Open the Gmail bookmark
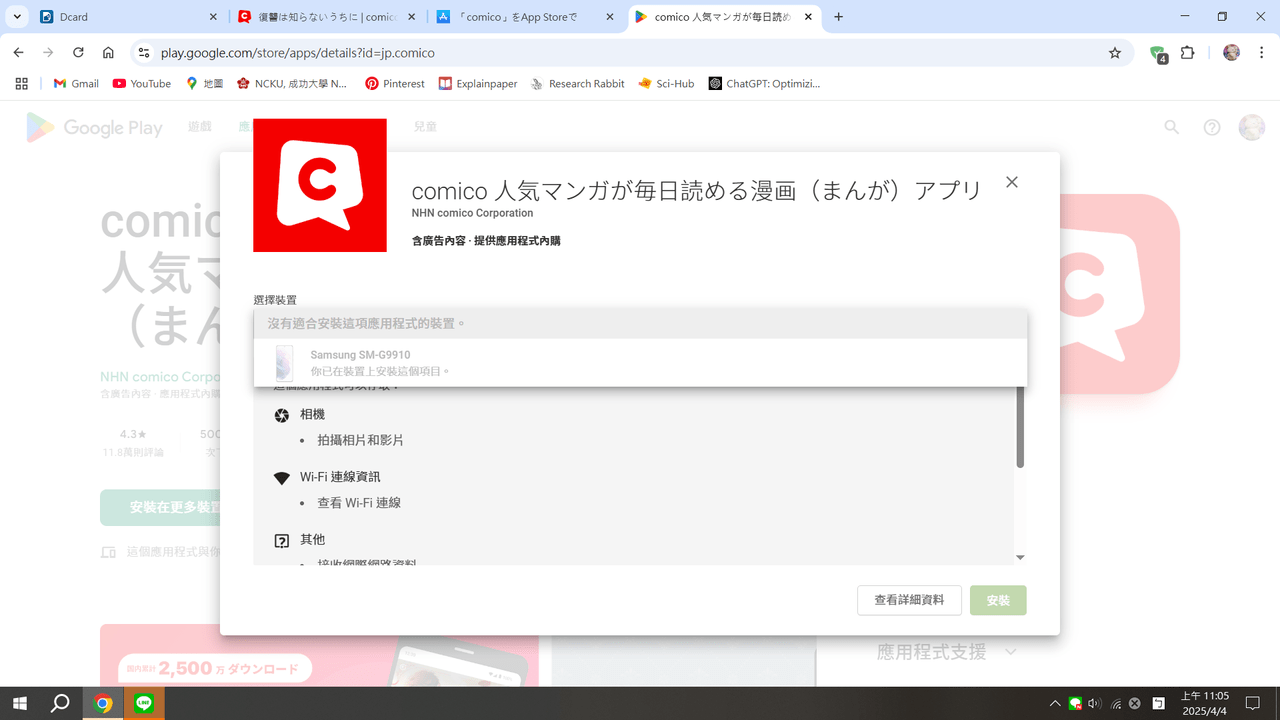The height and width of the screenshot is (720, 1280). pos(76,84)
